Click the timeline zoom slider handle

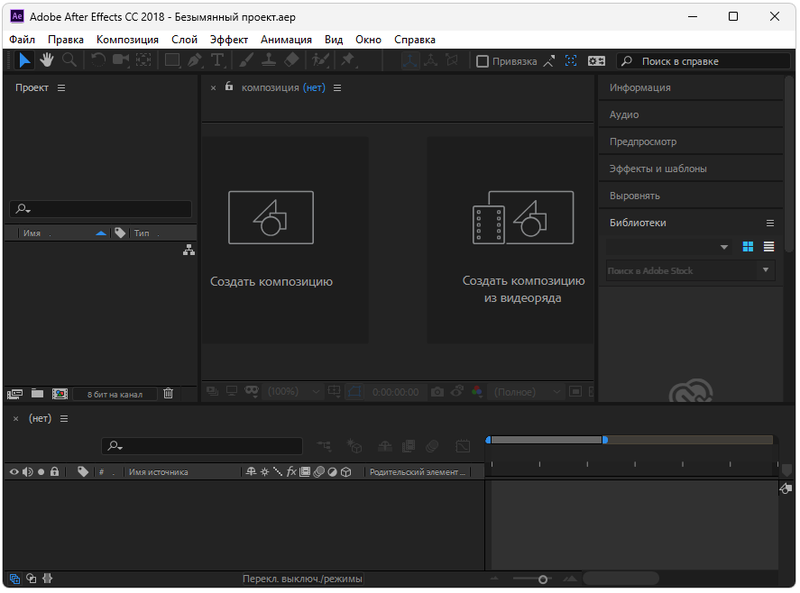coord(543,579)
